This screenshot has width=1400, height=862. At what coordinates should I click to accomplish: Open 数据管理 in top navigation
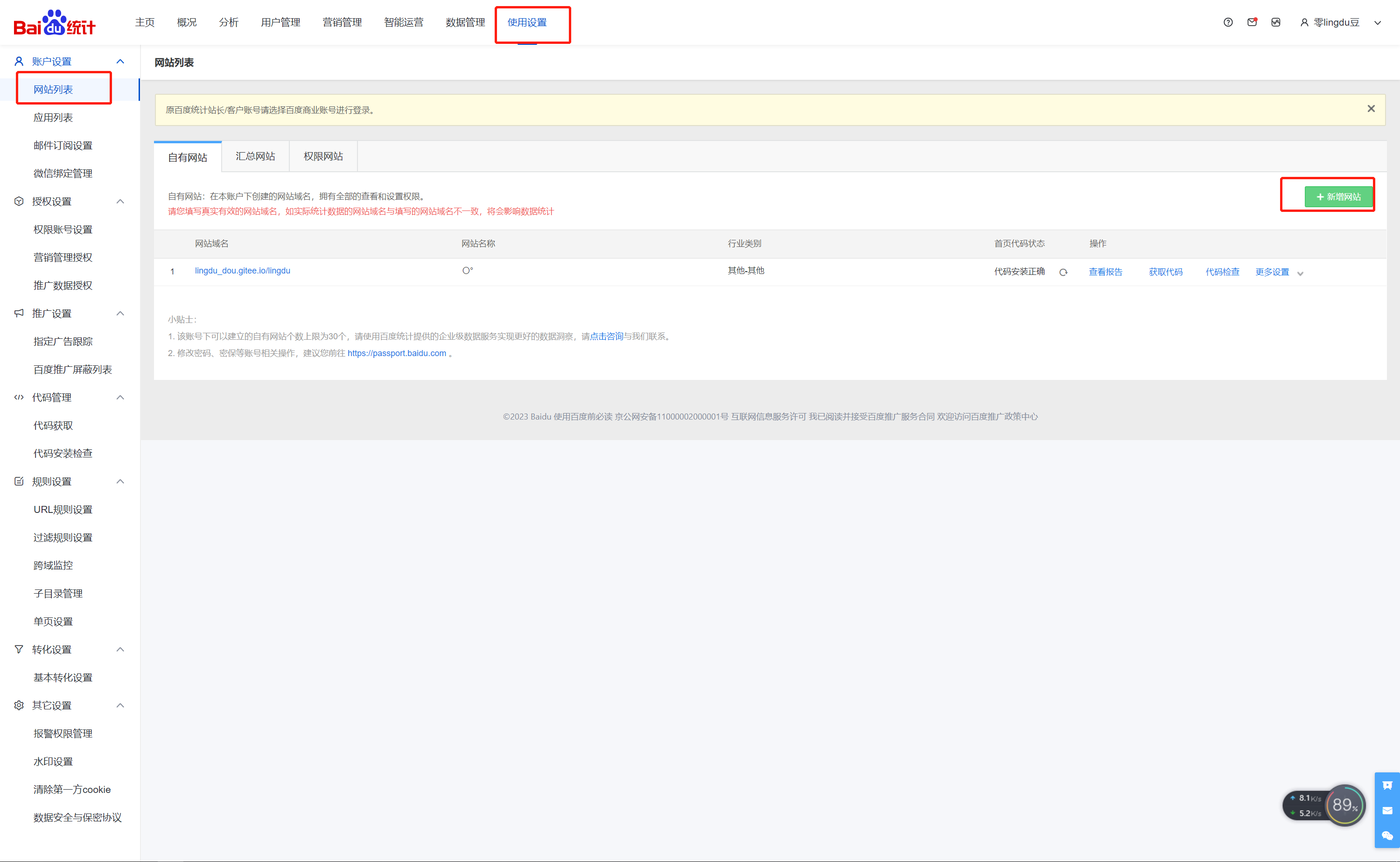pos(465,22)
